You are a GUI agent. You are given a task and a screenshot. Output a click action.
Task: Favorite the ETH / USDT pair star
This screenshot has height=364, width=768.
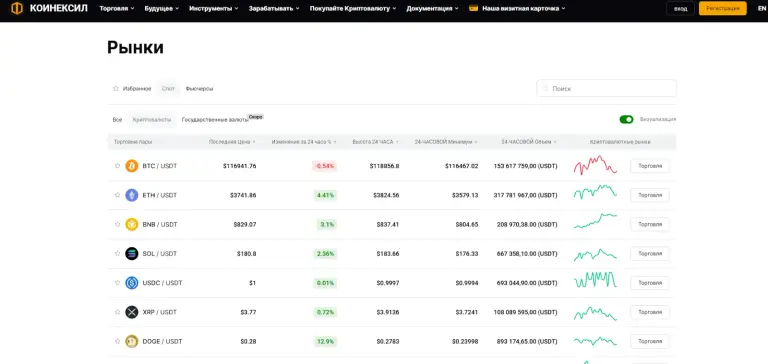[117, 195]
